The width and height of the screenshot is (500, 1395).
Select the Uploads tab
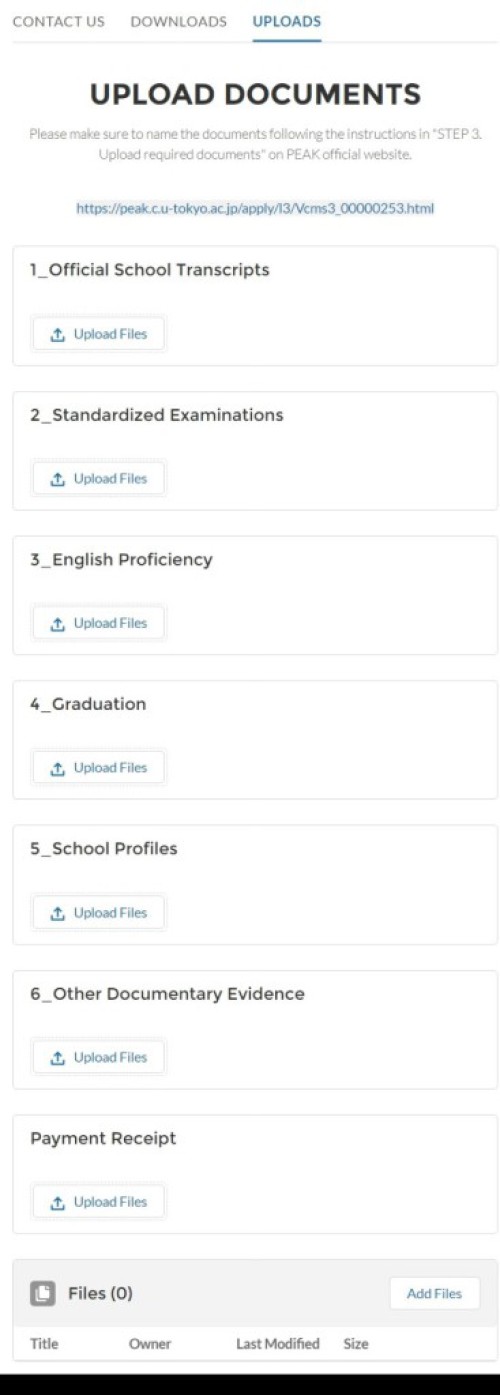coord(287,21)
